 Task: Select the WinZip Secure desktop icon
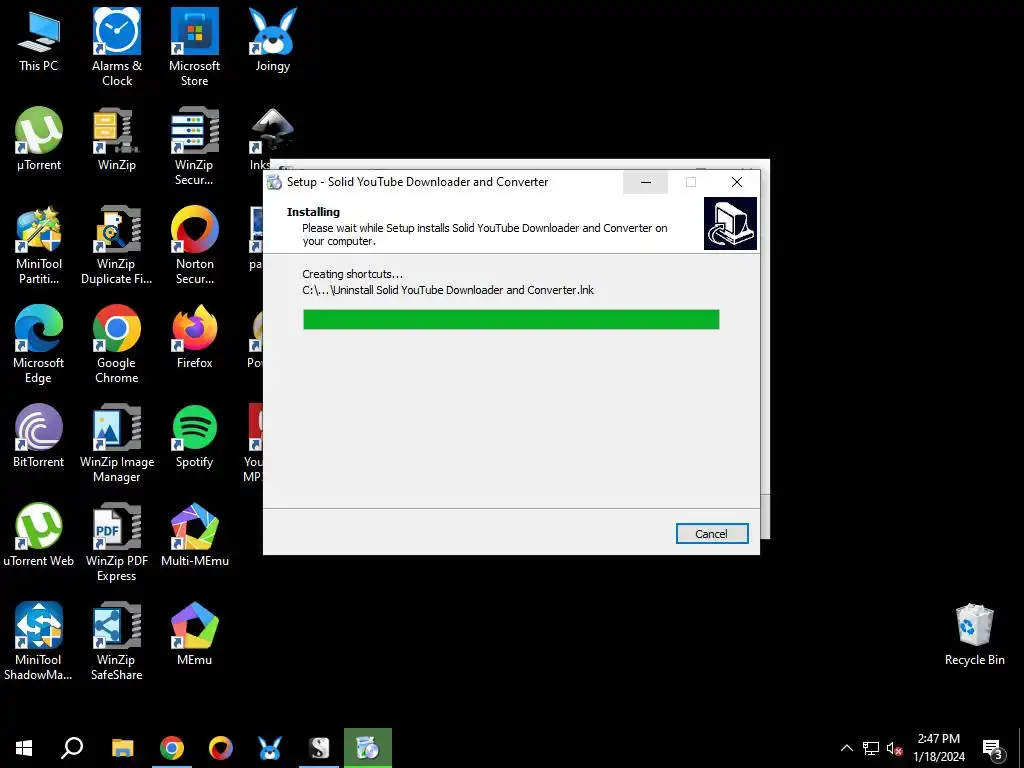[x=195, y=146]
